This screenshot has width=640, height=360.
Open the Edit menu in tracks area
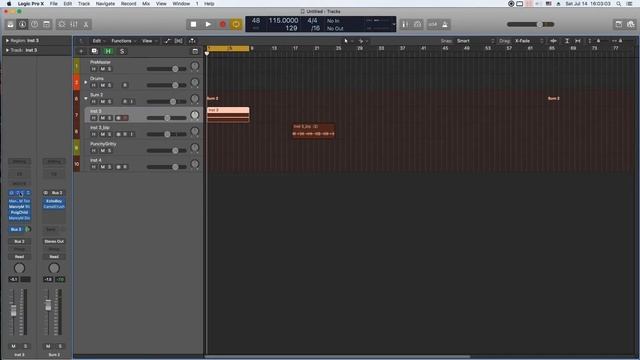(98, 41)
